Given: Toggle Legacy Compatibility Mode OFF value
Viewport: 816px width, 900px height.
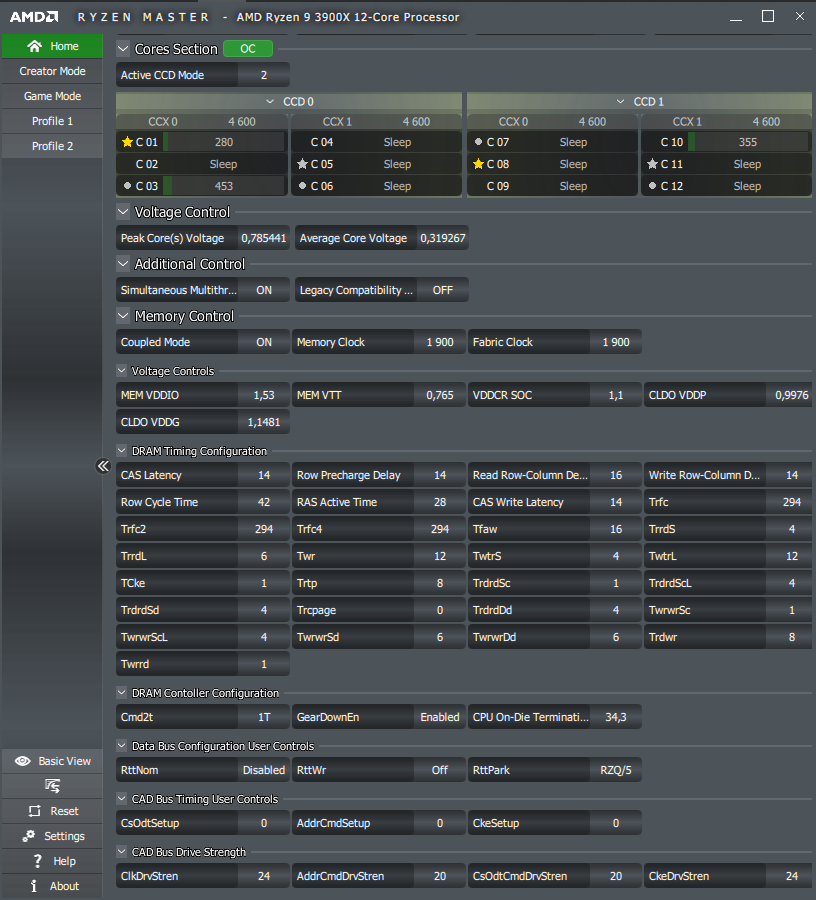Looking at the screenshot, I should click(442, 290).
